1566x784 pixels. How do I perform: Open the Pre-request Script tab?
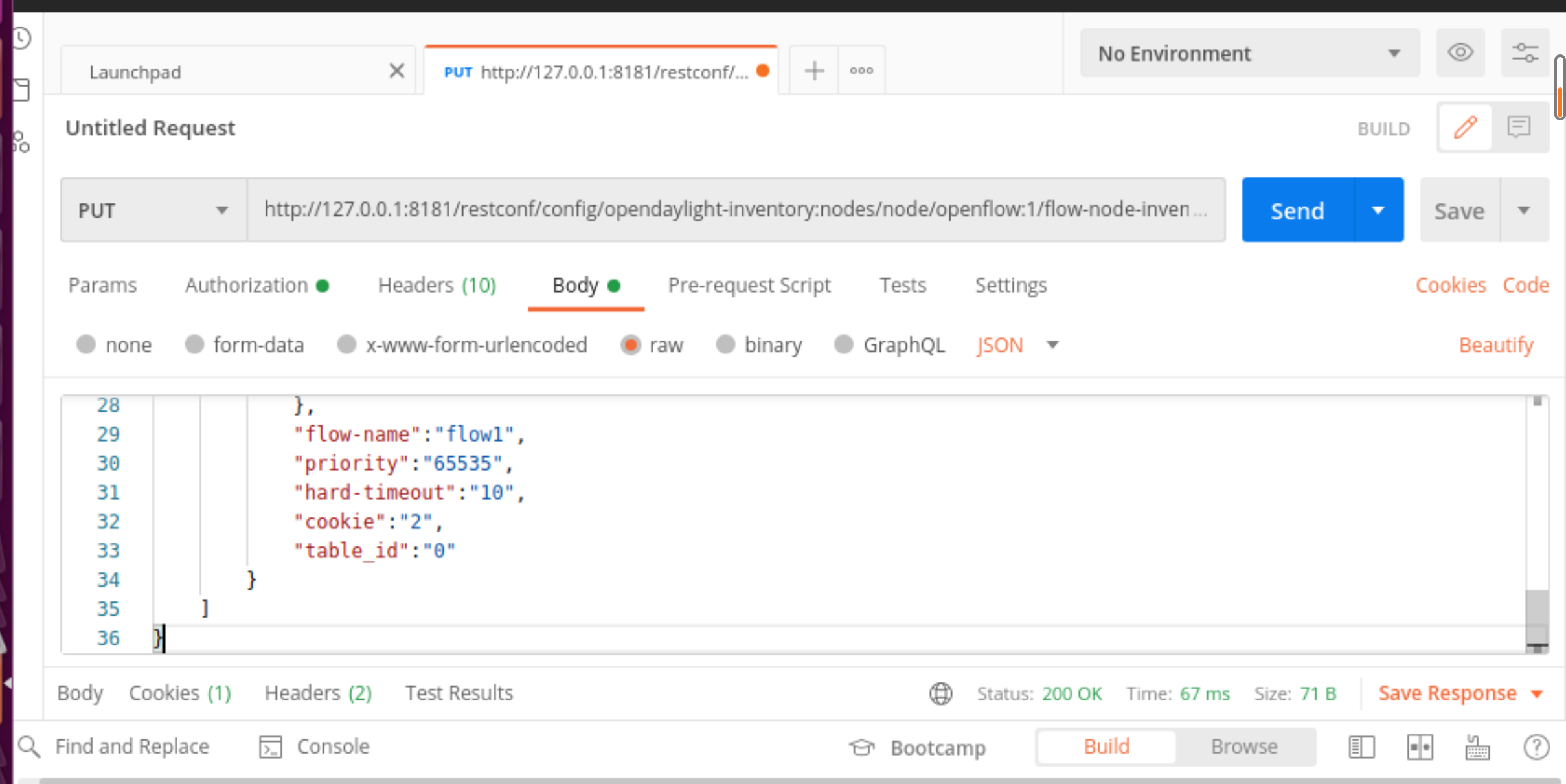pos(749,286)
